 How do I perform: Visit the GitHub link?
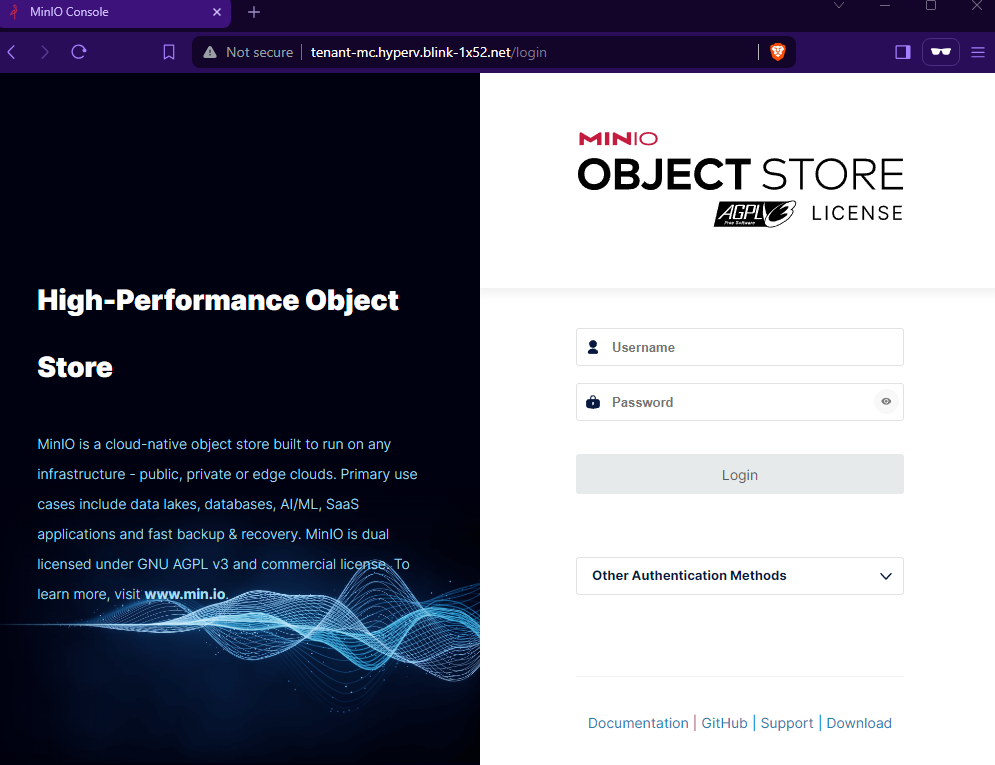[x=724, y=723]
